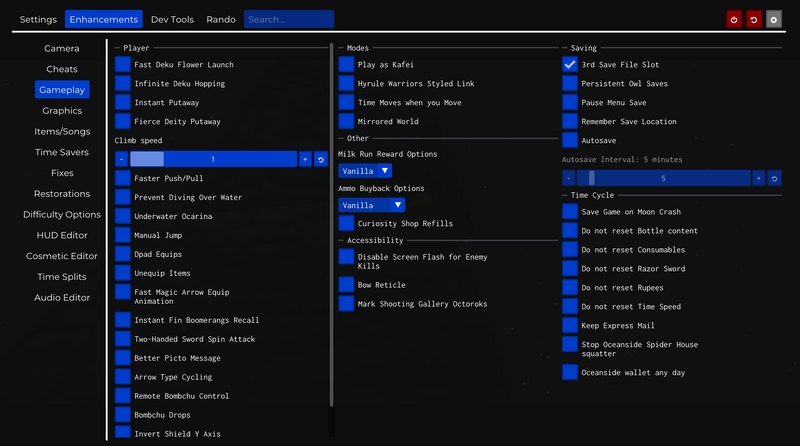The width and height of the screenshot is (800, 446).
Task: Toggle Unequip Items checkbox
Action: (122, 272)
